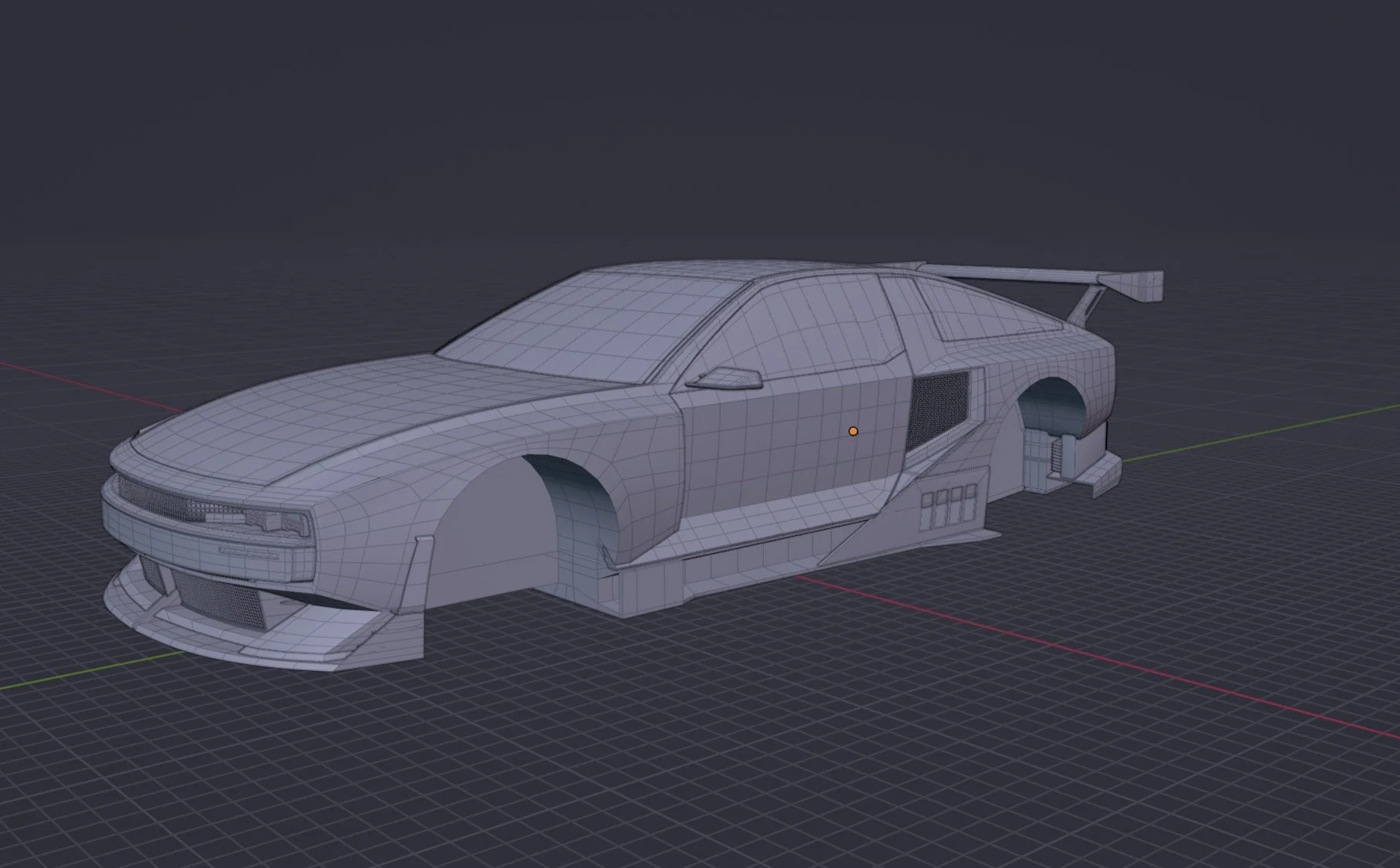This screenshot has height=868, width=1400.
Task: Select the four-slot vent panel near the rear wheel
Action: pyautogui.click(x=948, y=508)
